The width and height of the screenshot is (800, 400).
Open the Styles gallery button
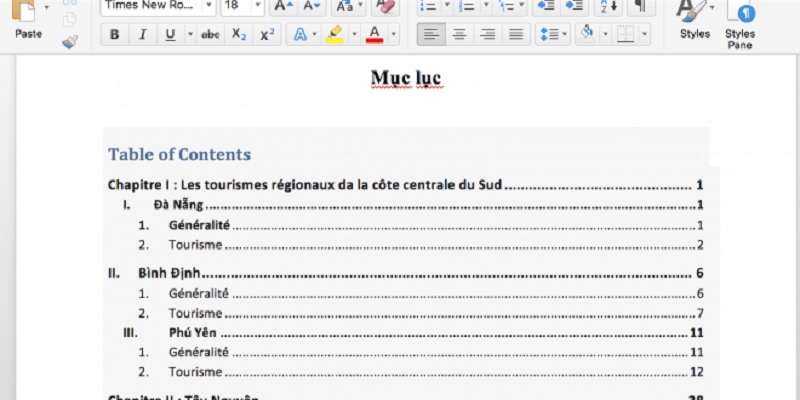click(x=695, y=20)
